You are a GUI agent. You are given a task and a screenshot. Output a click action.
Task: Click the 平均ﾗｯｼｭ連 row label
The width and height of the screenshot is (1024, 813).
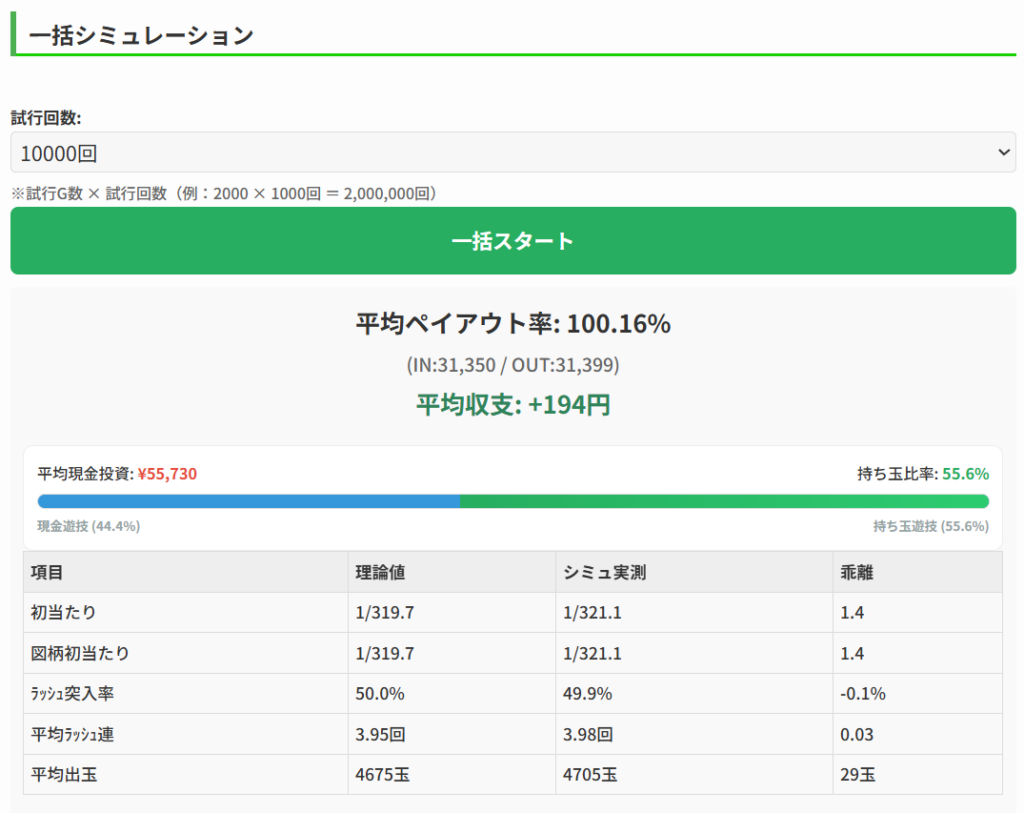[x=72, y=734]
